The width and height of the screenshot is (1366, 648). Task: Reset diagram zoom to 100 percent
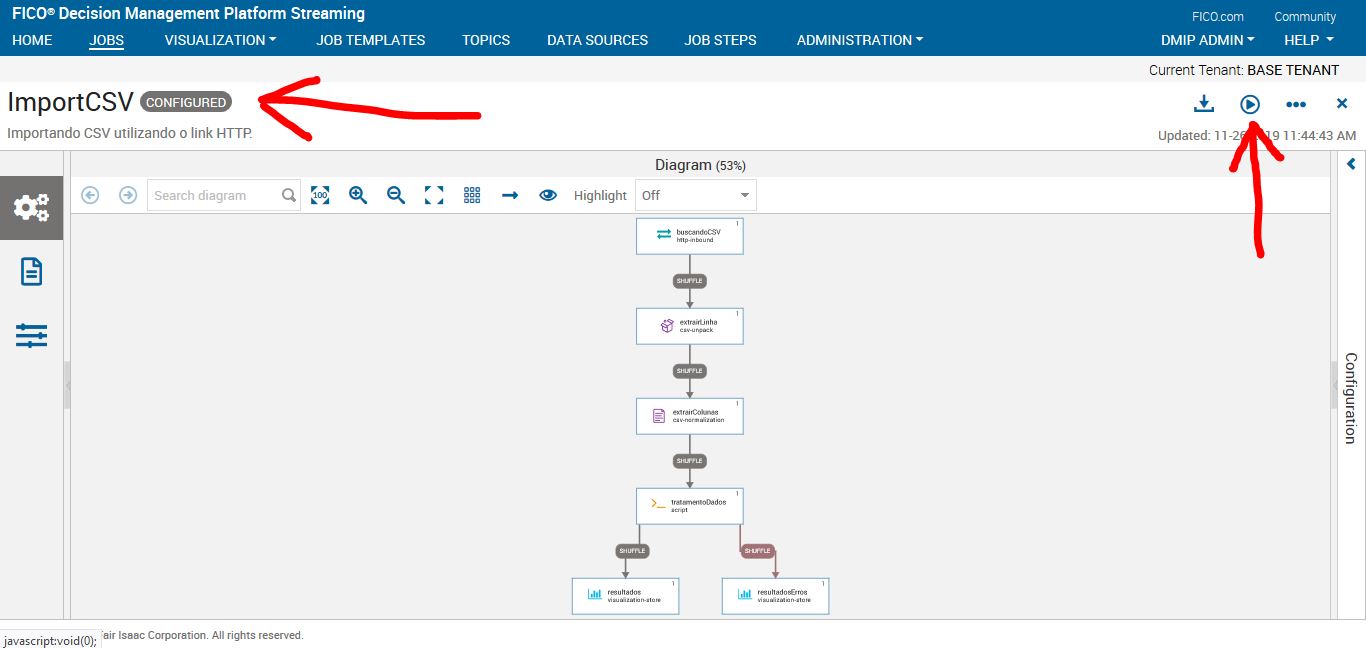pyautogui.click(x=320, y=195)
